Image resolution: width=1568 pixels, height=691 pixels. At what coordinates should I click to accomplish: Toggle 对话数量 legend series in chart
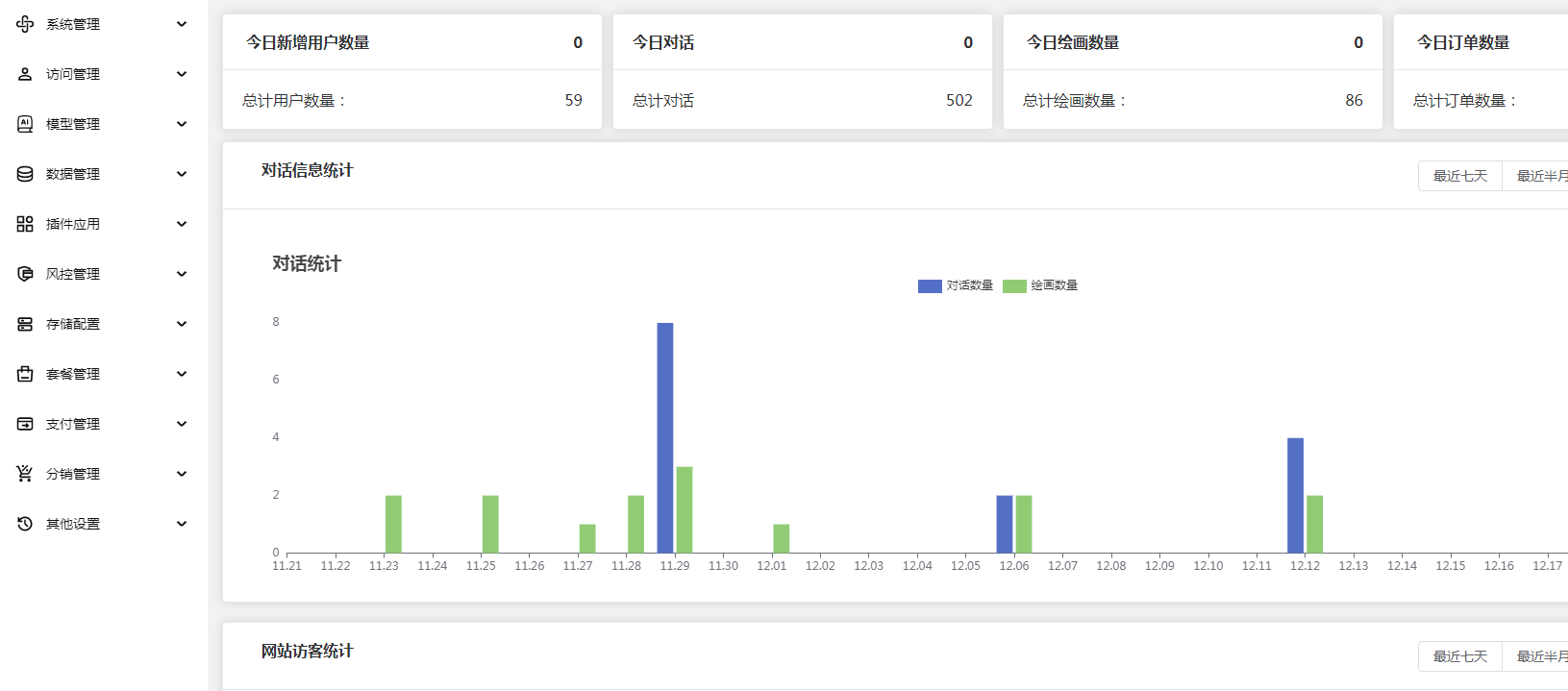956,285
